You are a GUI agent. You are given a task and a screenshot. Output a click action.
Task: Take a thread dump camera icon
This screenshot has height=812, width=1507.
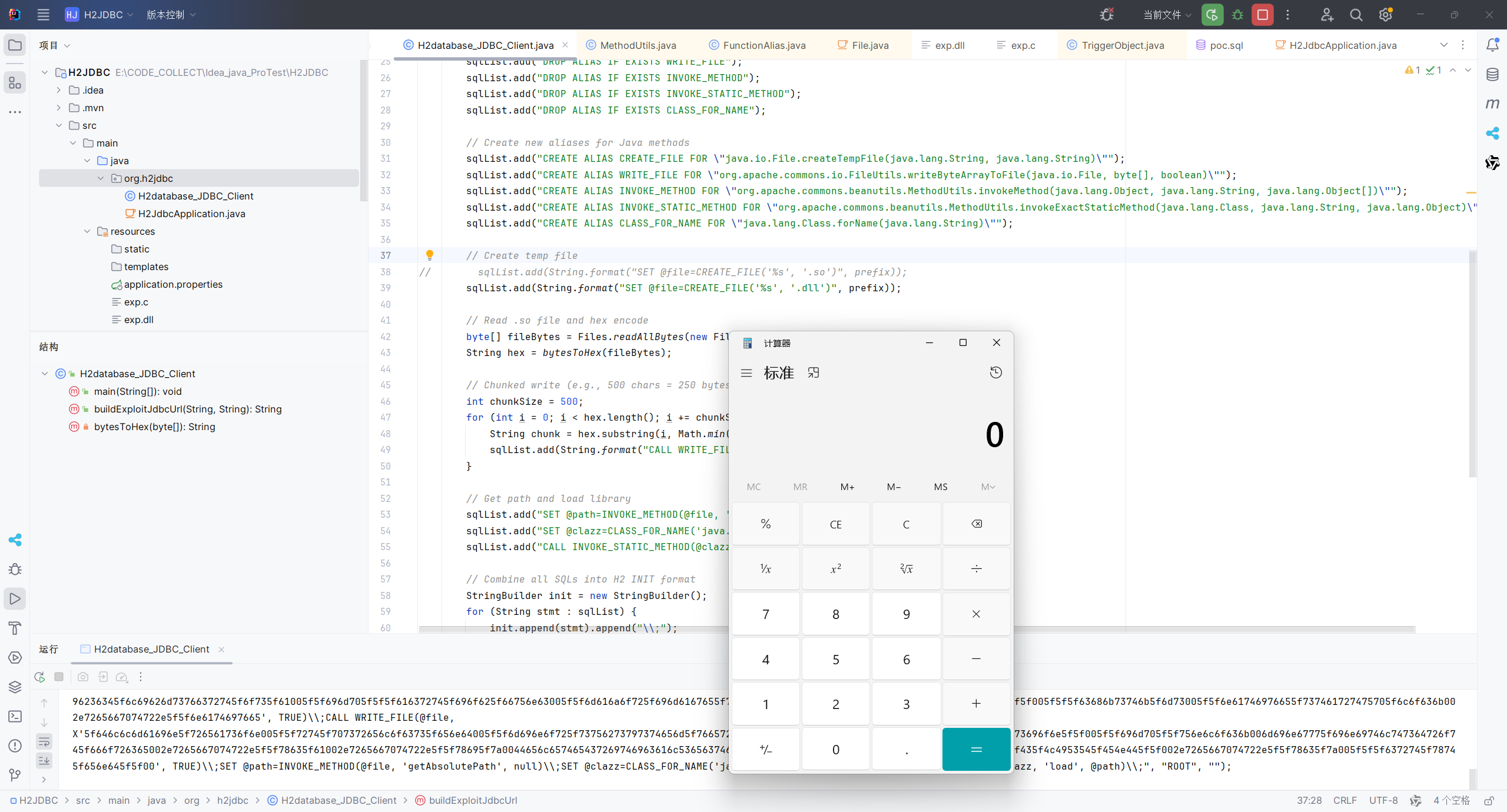click(x=83, y=677)
